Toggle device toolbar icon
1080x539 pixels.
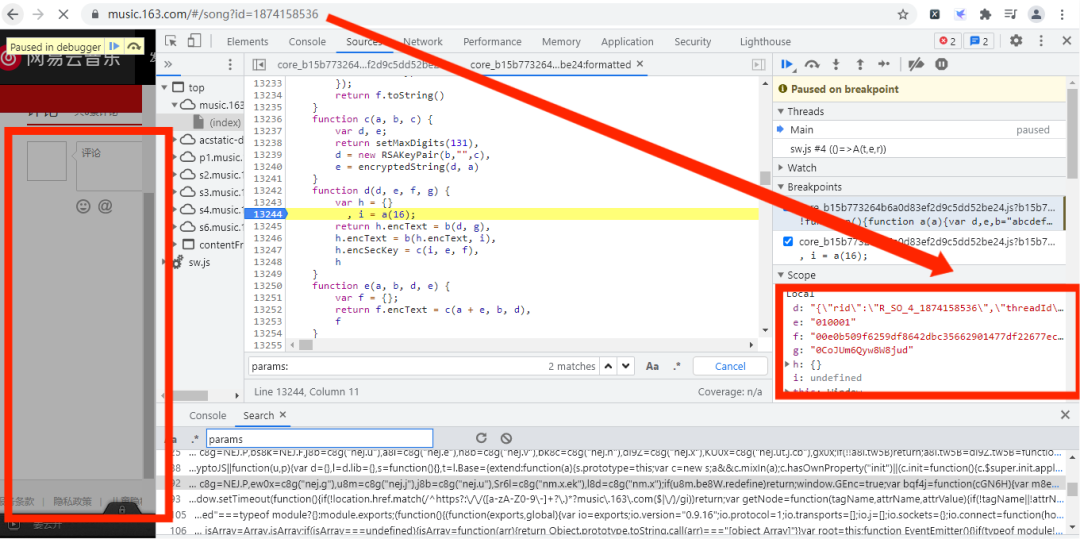pos(193,41)
